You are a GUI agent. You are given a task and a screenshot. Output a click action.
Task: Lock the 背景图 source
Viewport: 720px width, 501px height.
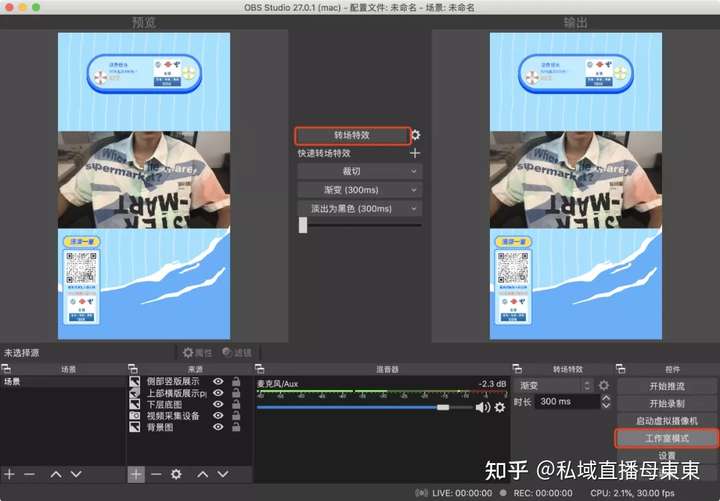click(x=236, y=427)
